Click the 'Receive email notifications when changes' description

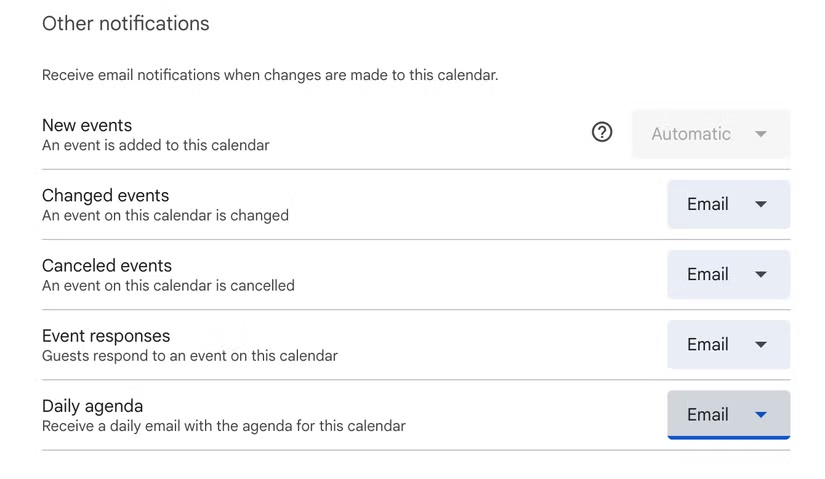point(270,75)
